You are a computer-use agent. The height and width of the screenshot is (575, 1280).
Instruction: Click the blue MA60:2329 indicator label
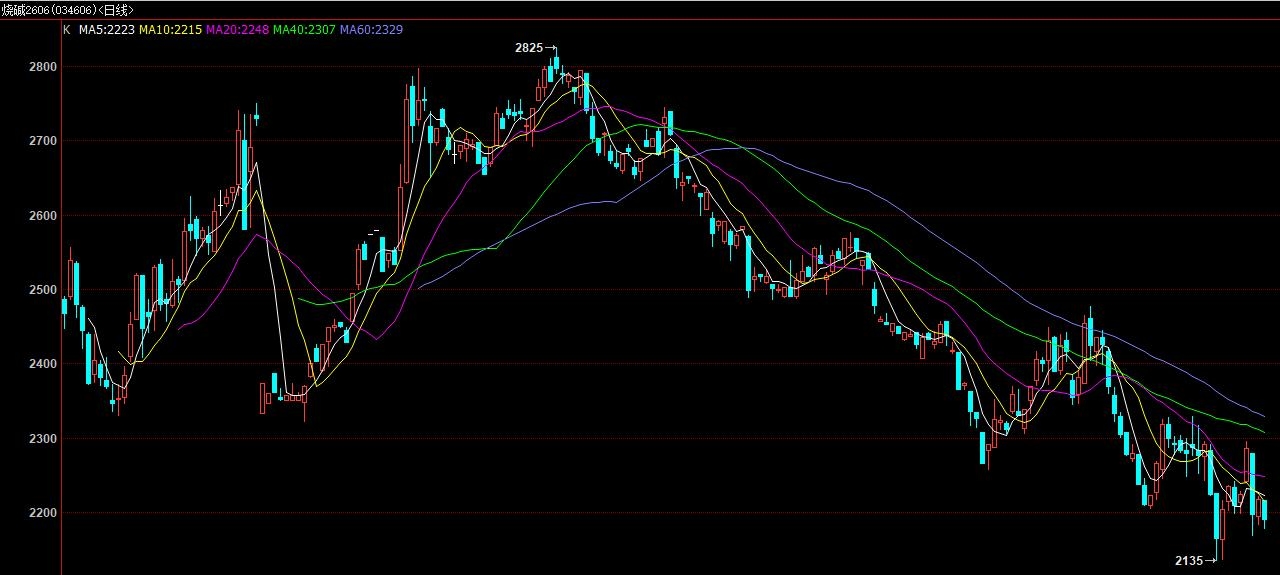[x=371, y=30]
